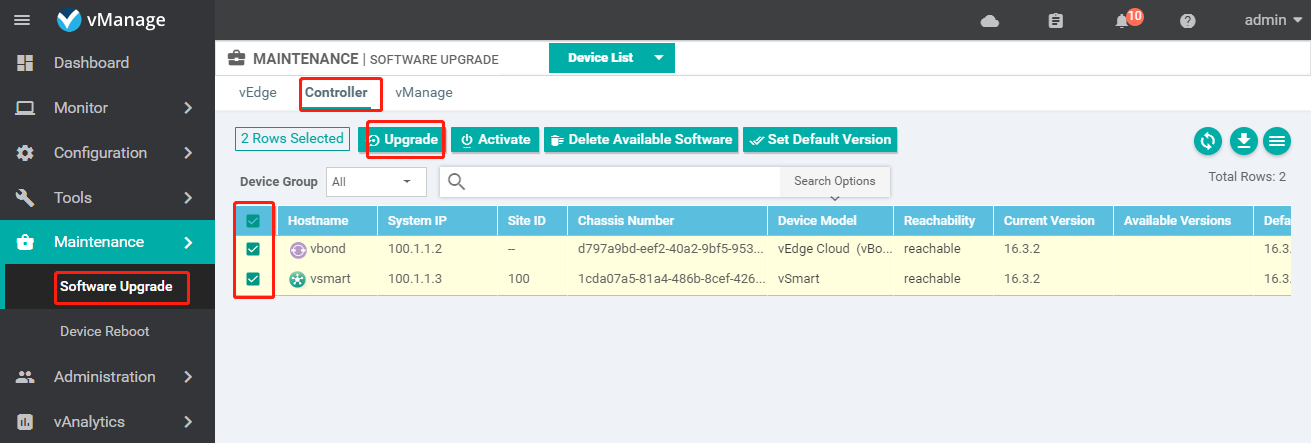
Task: Click the vsmart hostname text
Action: (333, 279)
